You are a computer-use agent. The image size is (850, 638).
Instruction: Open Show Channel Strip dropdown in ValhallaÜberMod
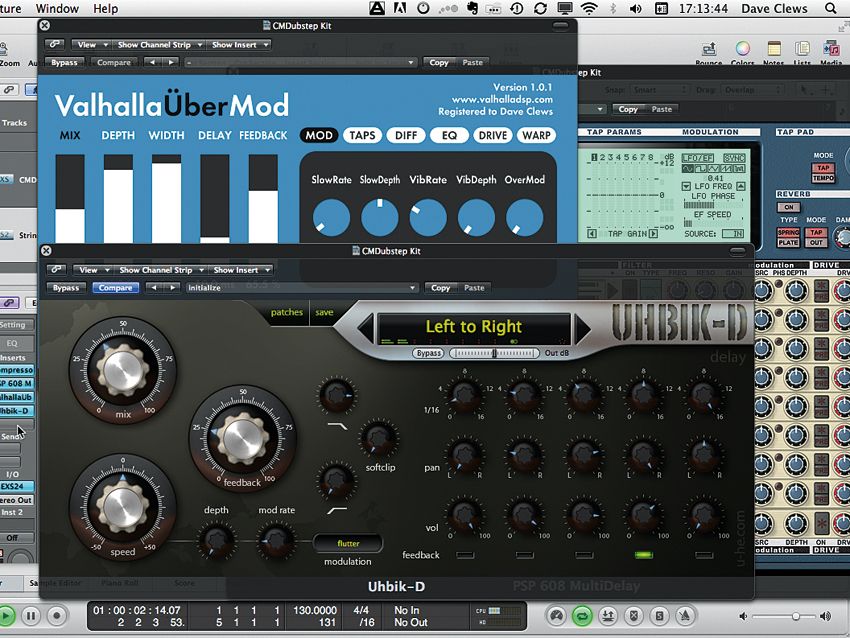point(159,44)
